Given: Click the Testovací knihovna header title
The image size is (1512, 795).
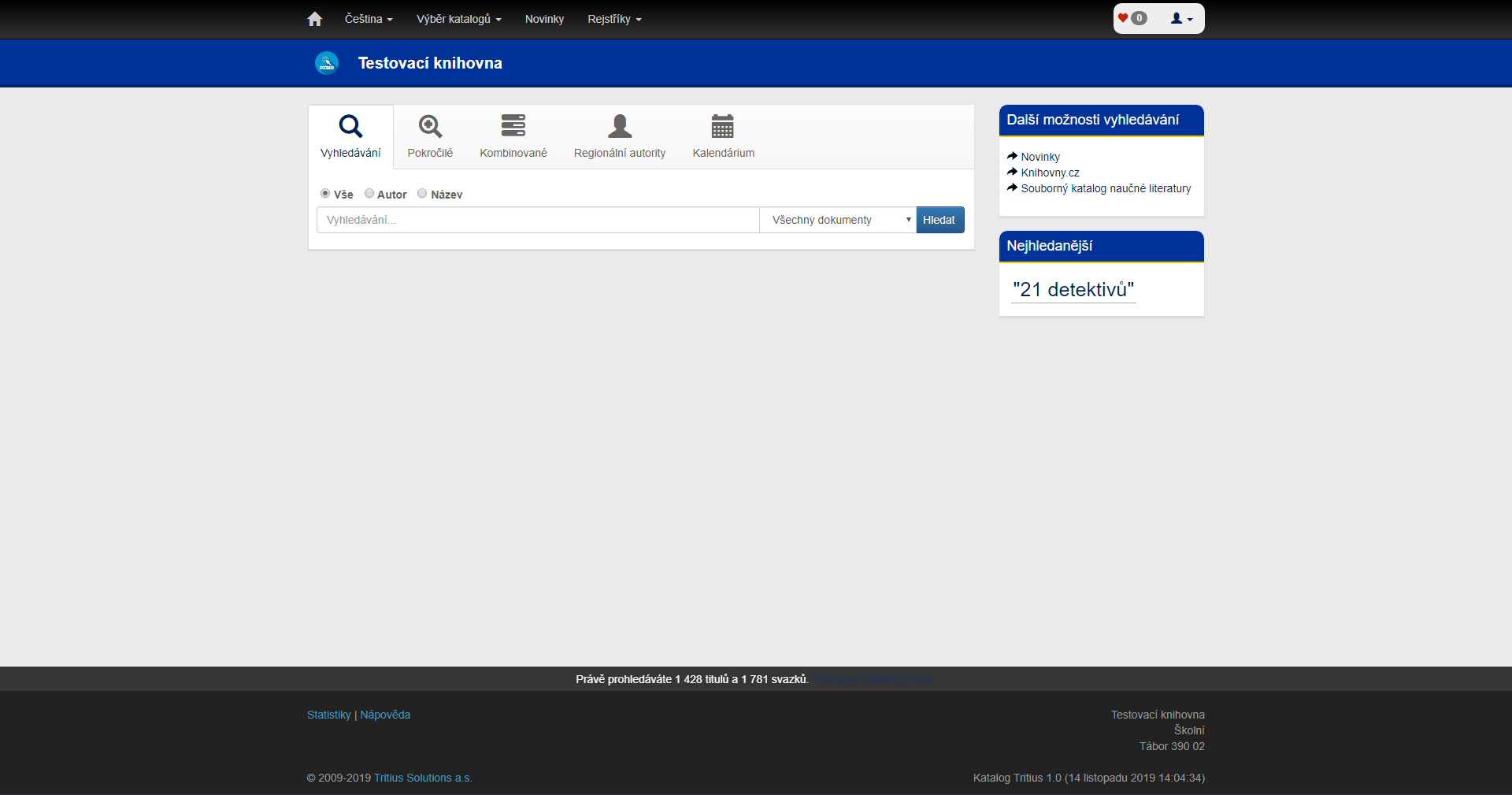Looking at the screenshot, I should pos(430,63).
